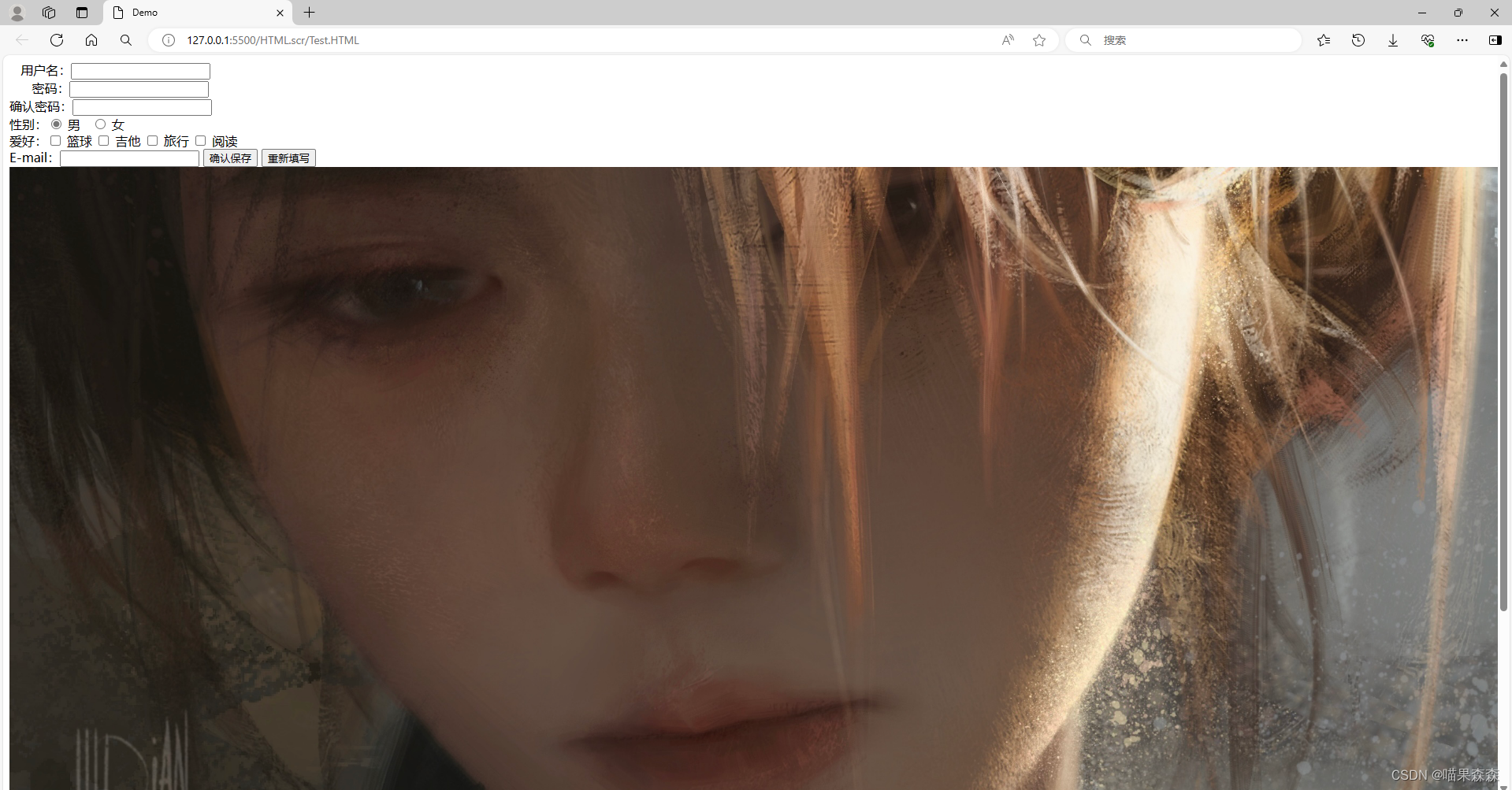Viewport: 1512px width, 790px height.
Task: Click the portrait image on the page
Action: click(x=753, y=478)
